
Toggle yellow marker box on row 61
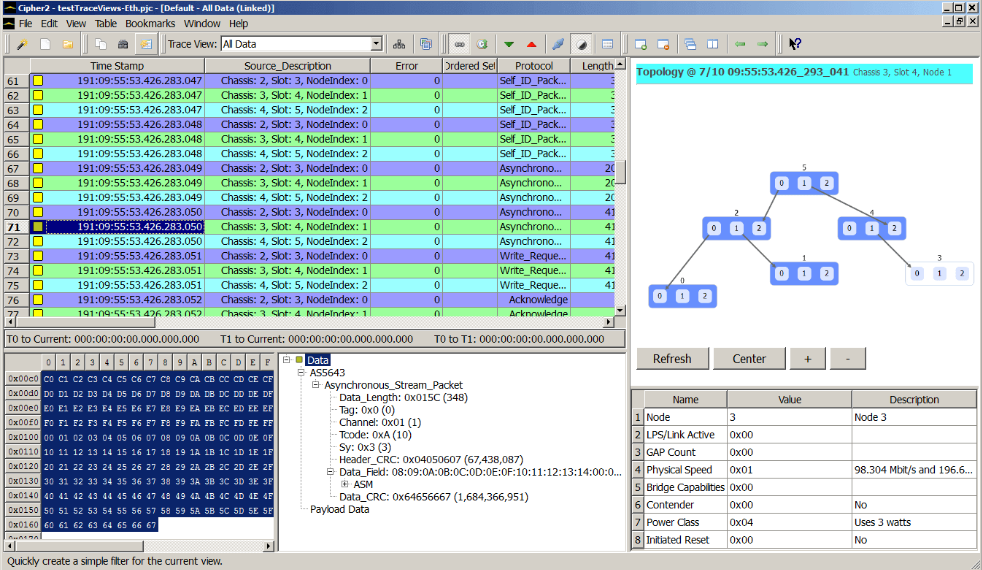(x=38, y=81)
